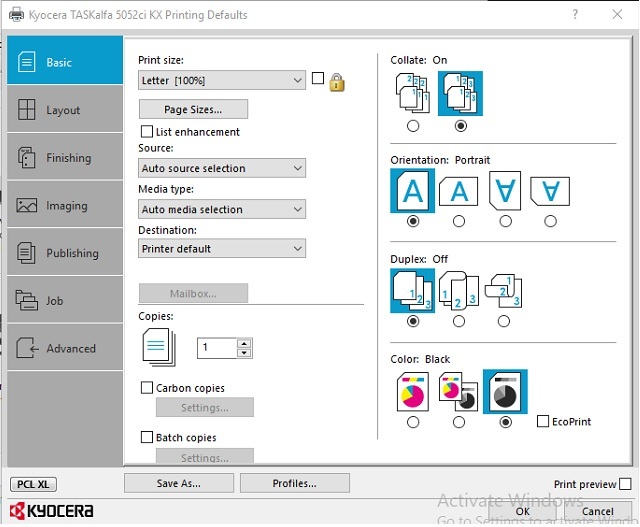Enable the Carbon copies checkbox
The width and height of the screenshot is (640, 527).
[x=148, y=388]
